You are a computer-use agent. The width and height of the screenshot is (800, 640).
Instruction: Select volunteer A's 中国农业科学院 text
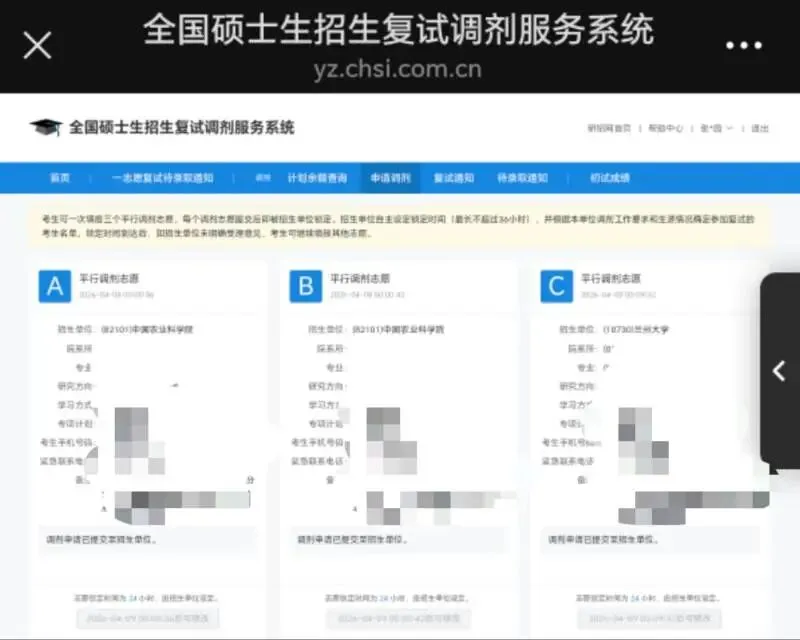coord(162,330)
